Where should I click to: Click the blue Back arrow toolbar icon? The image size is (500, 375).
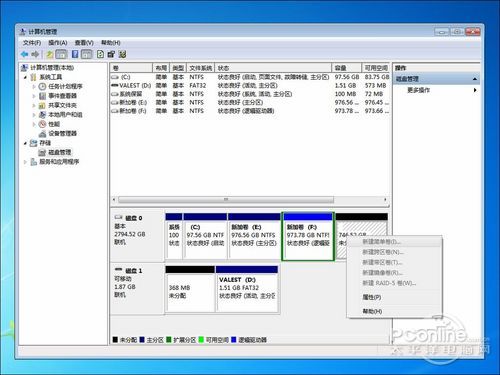pos(24,54)
